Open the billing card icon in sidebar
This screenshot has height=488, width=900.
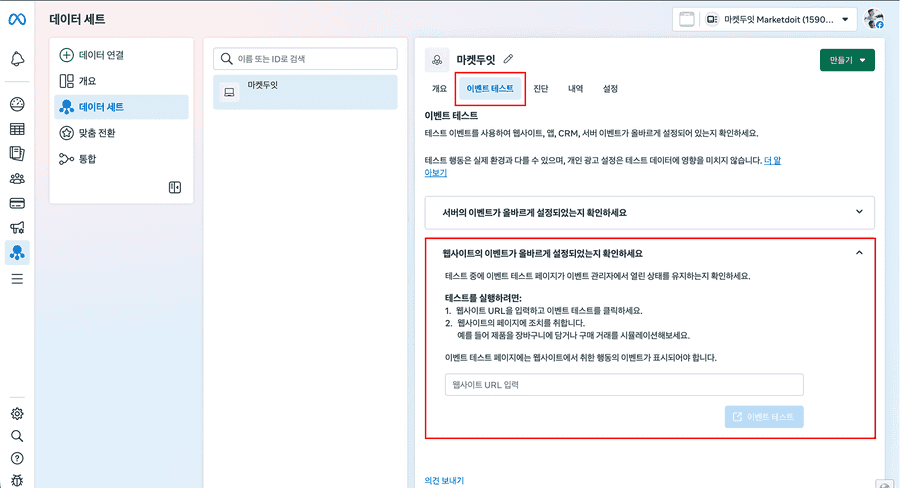[x=17, y=203]
